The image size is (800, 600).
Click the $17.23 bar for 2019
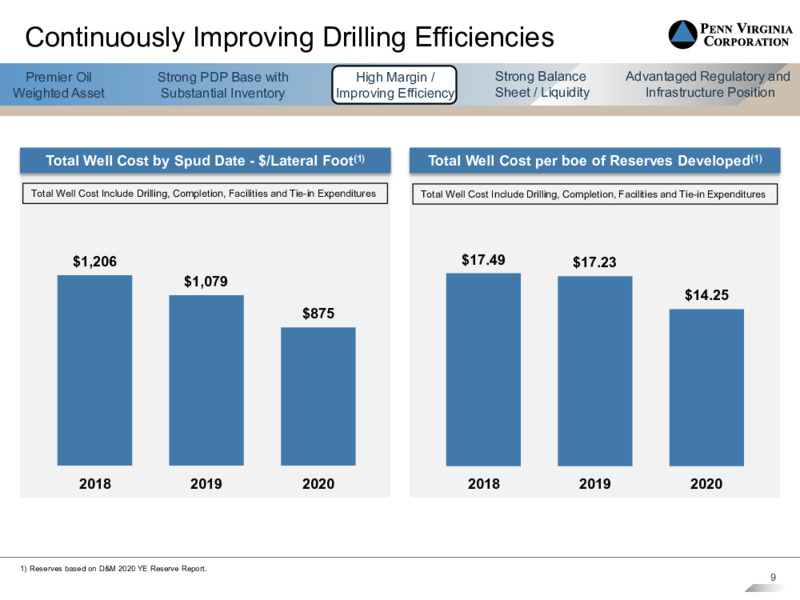(595, 371)
